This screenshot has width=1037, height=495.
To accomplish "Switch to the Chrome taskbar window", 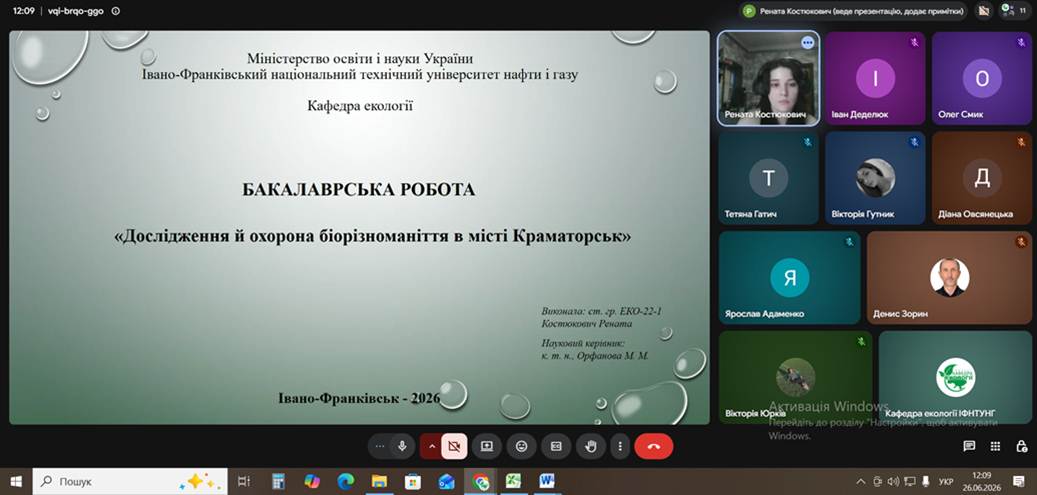I will [x=480, y=482].
